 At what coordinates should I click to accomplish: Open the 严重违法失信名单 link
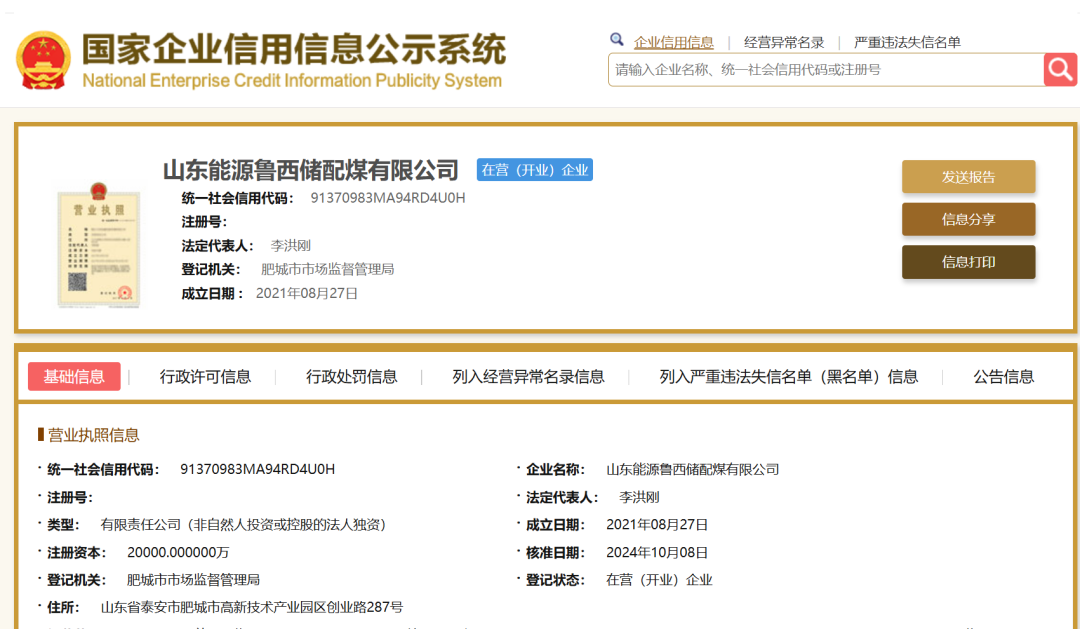tap(907, 42)
